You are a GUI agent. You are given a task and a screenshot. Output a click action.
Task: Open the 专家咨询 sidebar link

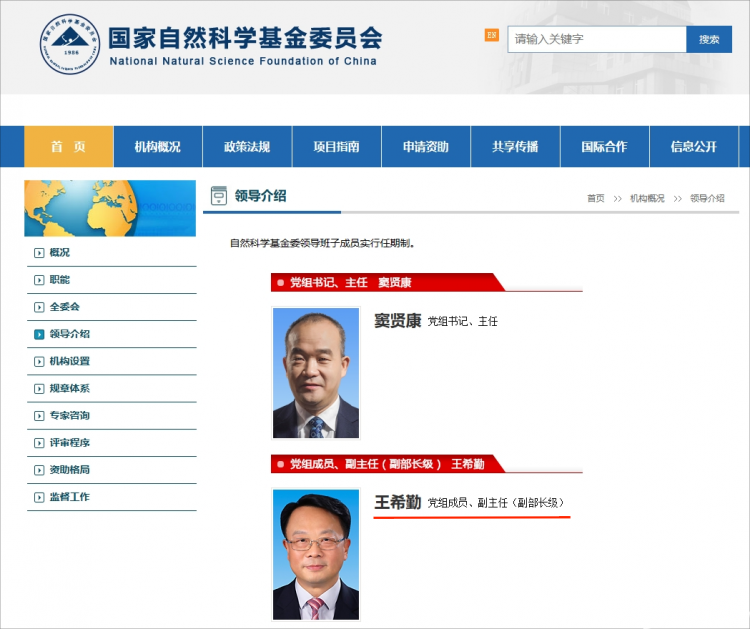(69, 415)
